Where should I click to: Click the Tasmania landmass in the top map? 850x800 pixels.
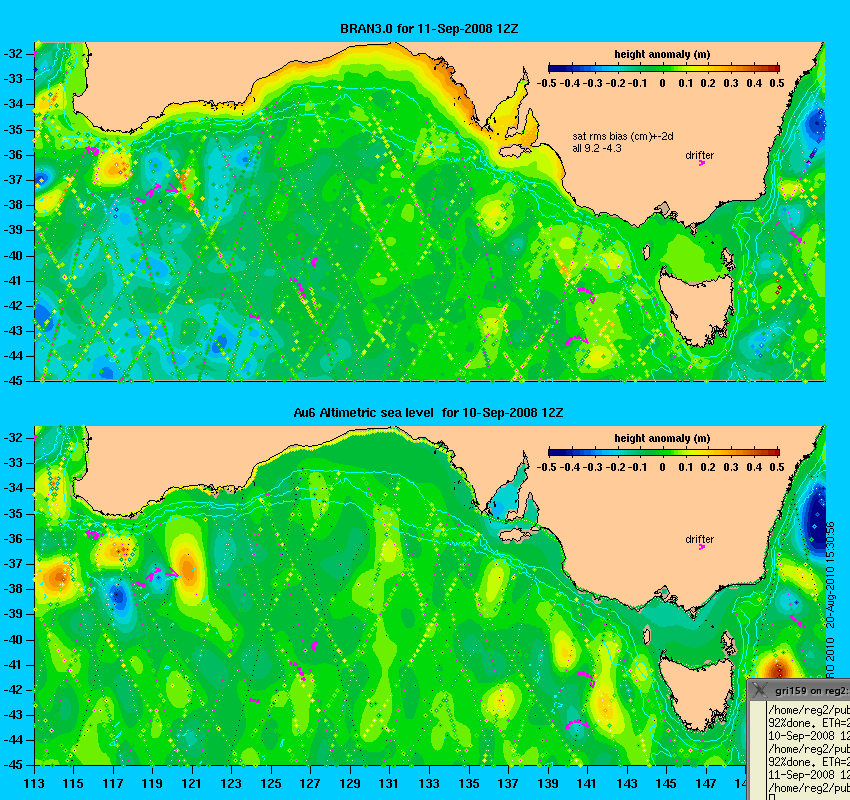coord(697,306)
